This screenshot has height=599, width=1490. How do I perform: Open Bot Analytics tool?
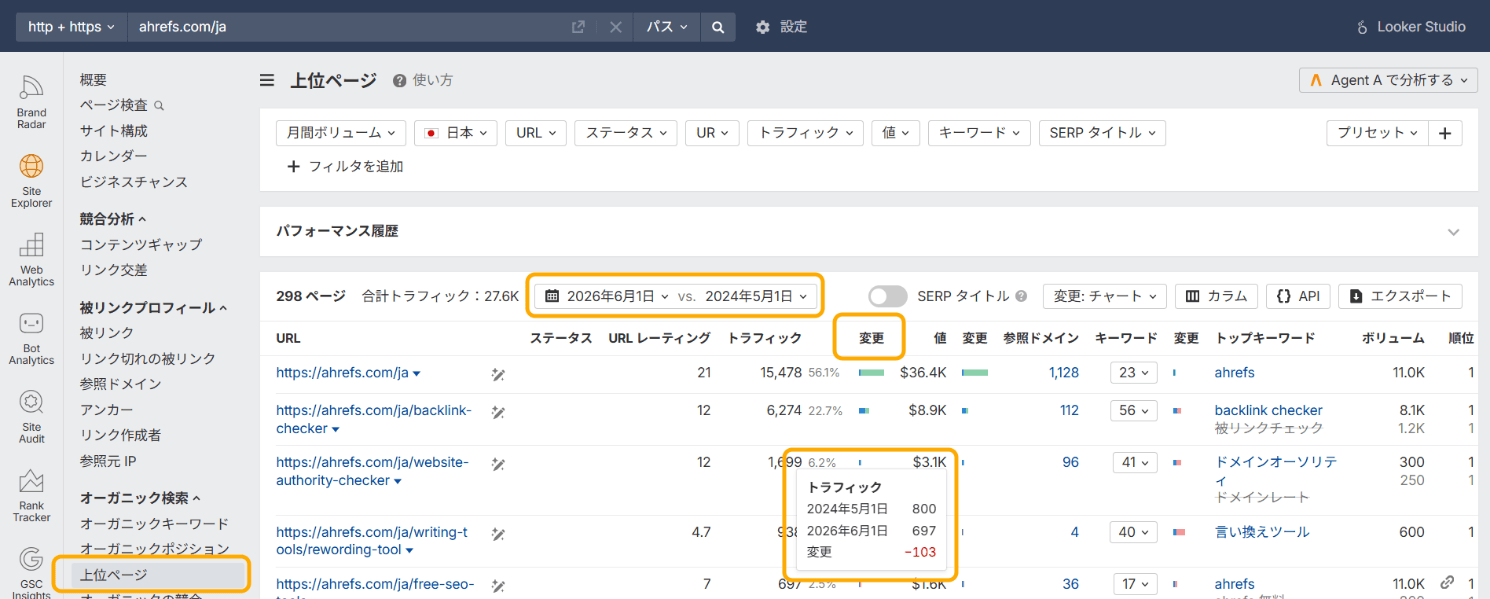click(31, 339)
